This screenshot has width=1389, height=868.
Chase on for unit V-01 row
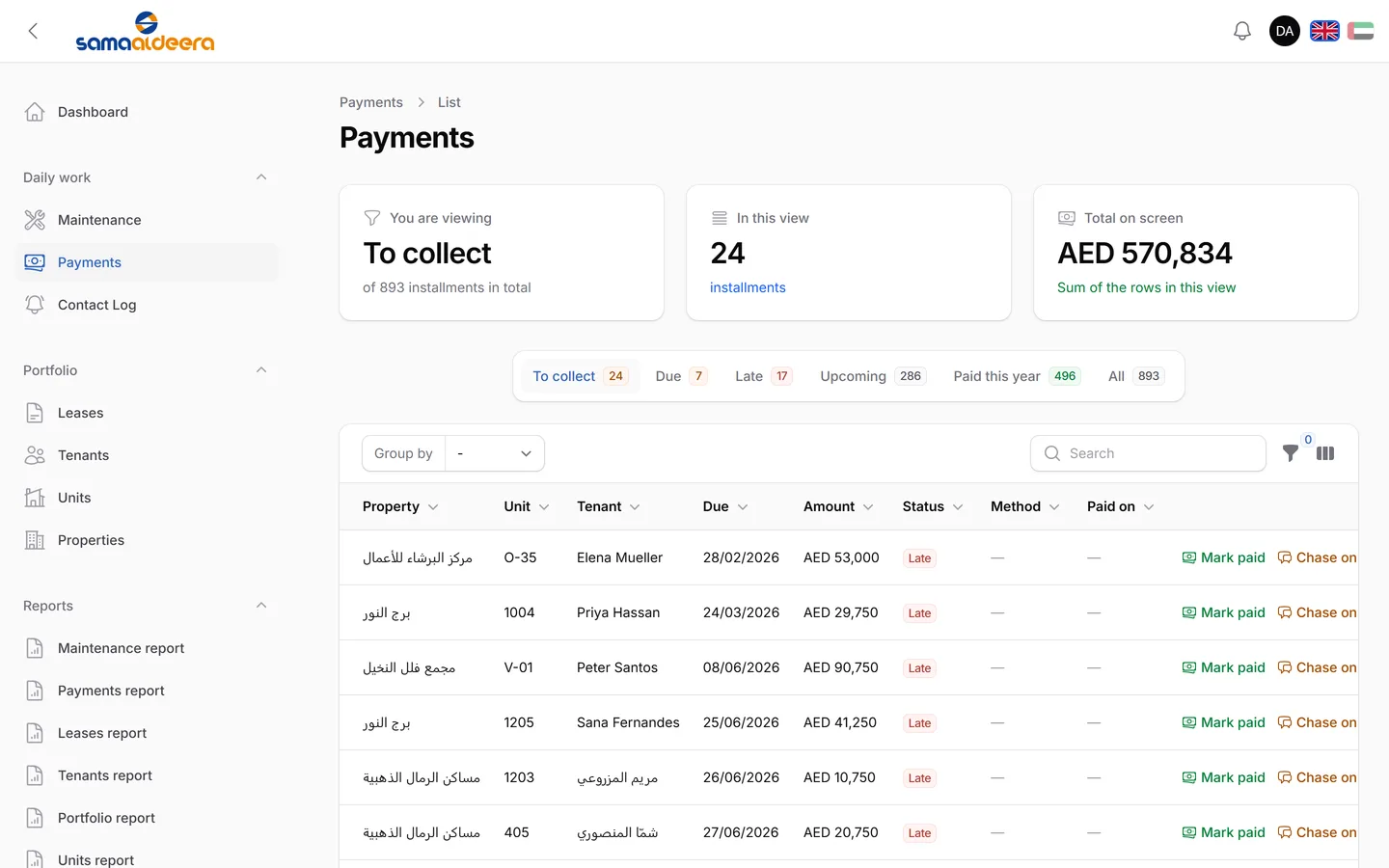pyautogui.click(x=1317, y=667)
